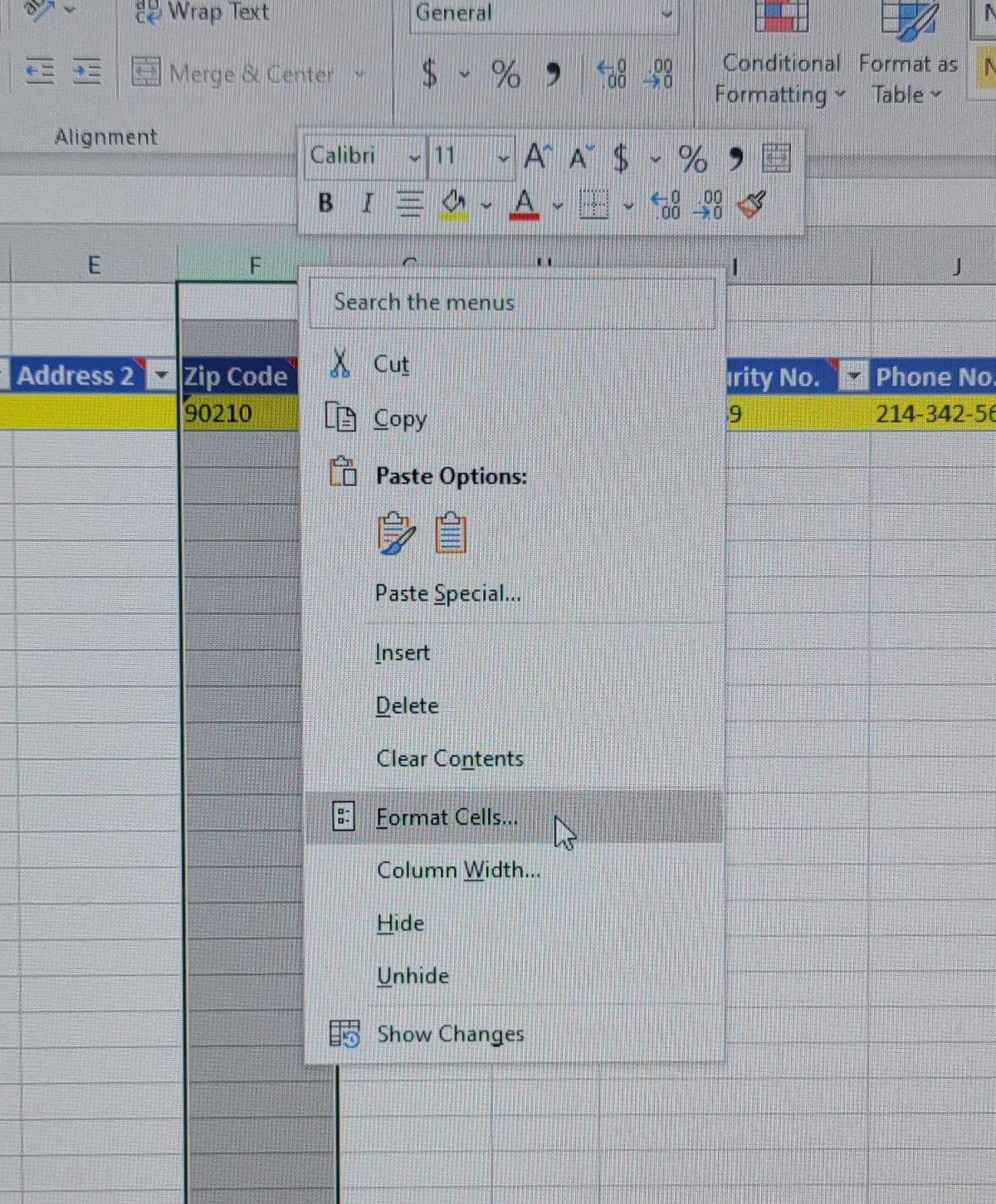Open Conditional Formatting menu
996x1204 pixels.
pos(780,55)
